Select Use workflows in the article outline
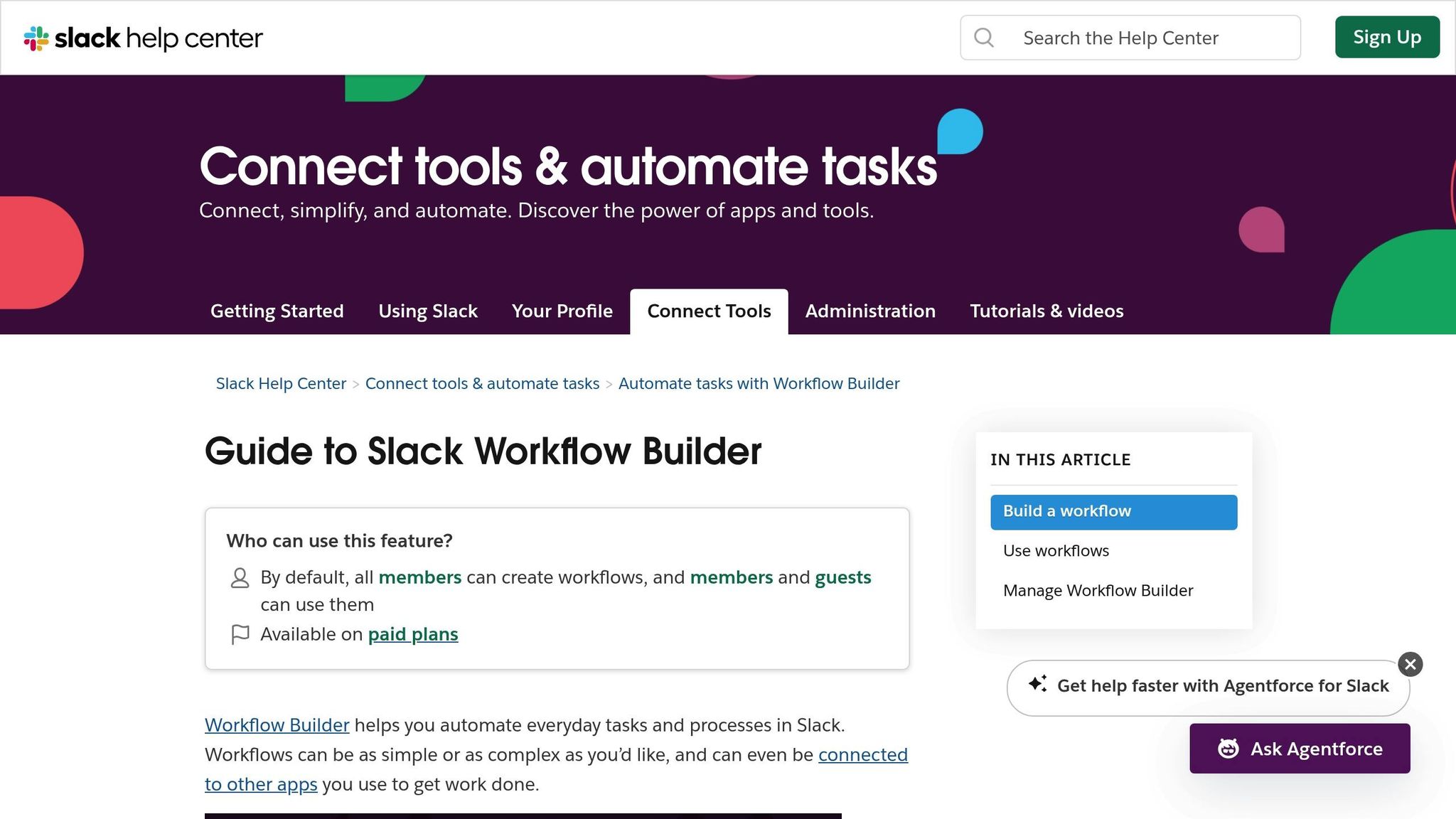 [1056, 550]
